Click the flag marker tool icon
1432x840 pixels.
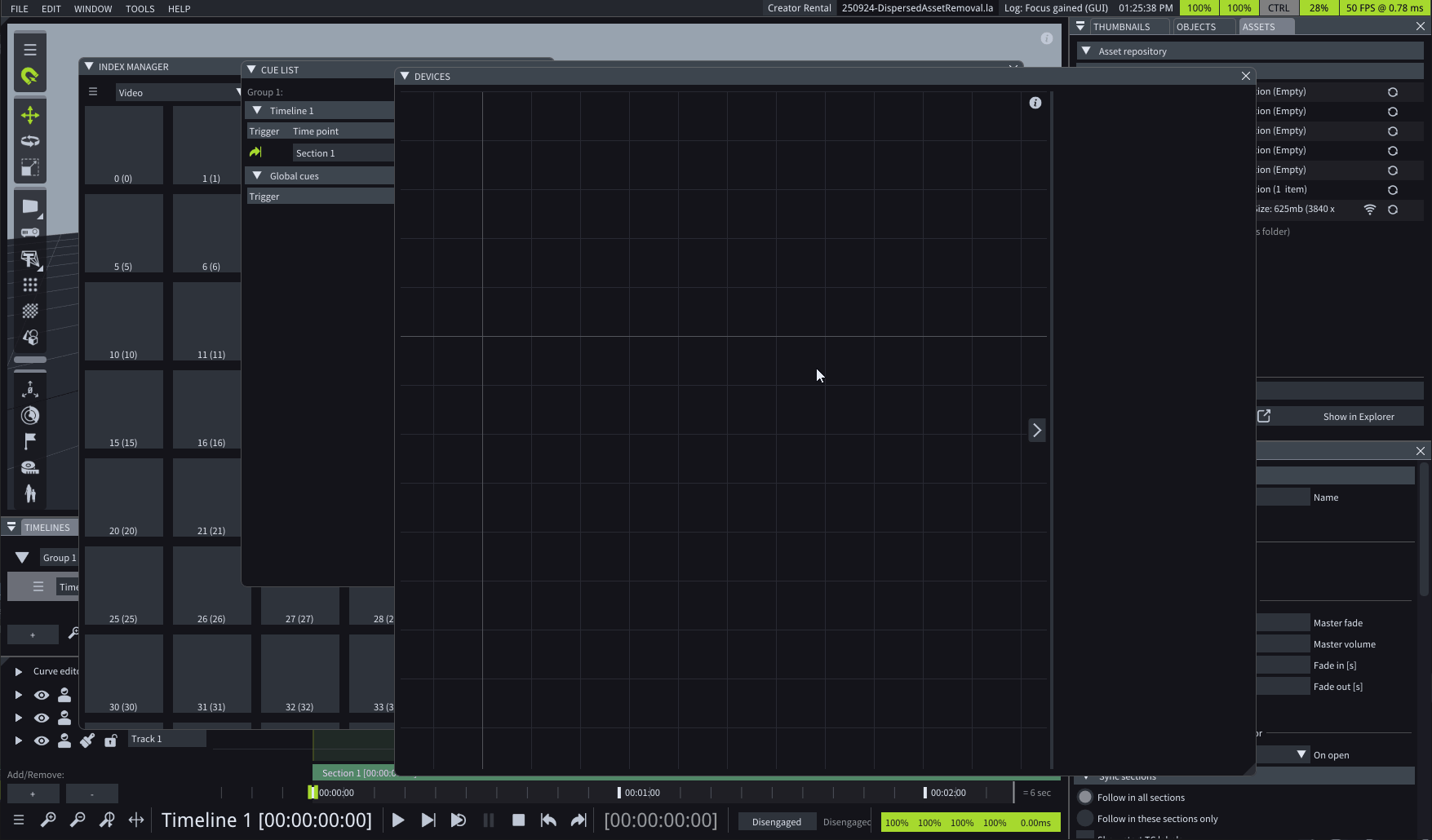click(x=30, y=441)
